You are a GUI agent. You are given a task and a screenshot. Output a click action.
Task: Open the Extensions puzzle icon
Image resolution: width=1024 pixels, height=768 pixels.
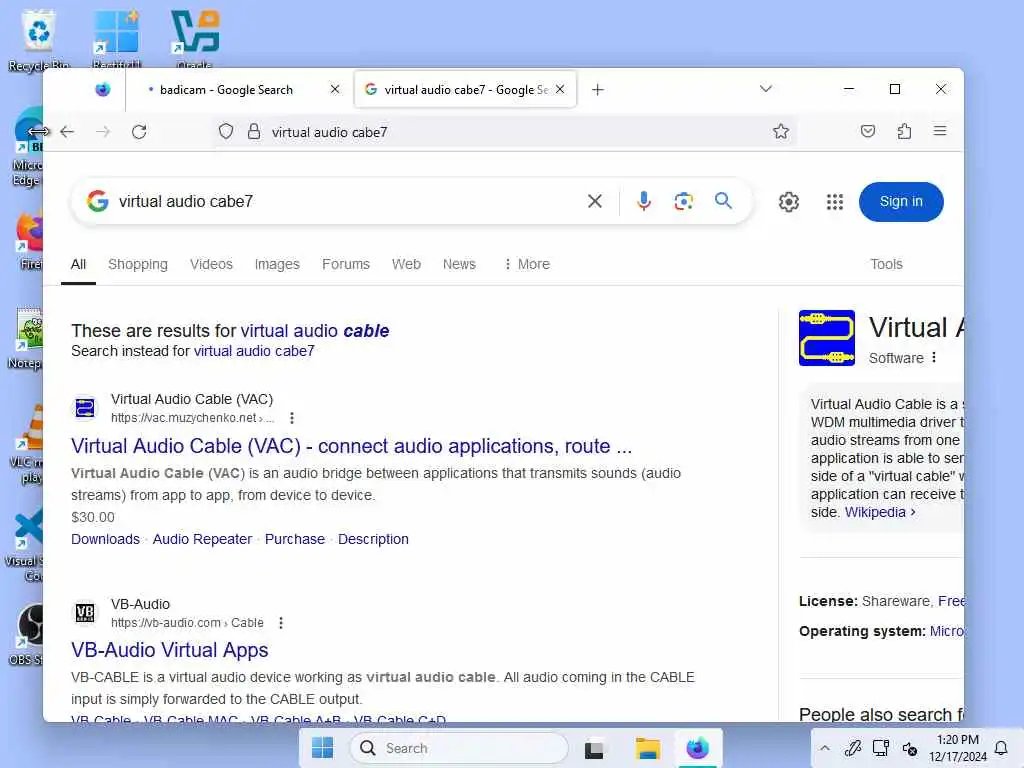pos(904,131)
